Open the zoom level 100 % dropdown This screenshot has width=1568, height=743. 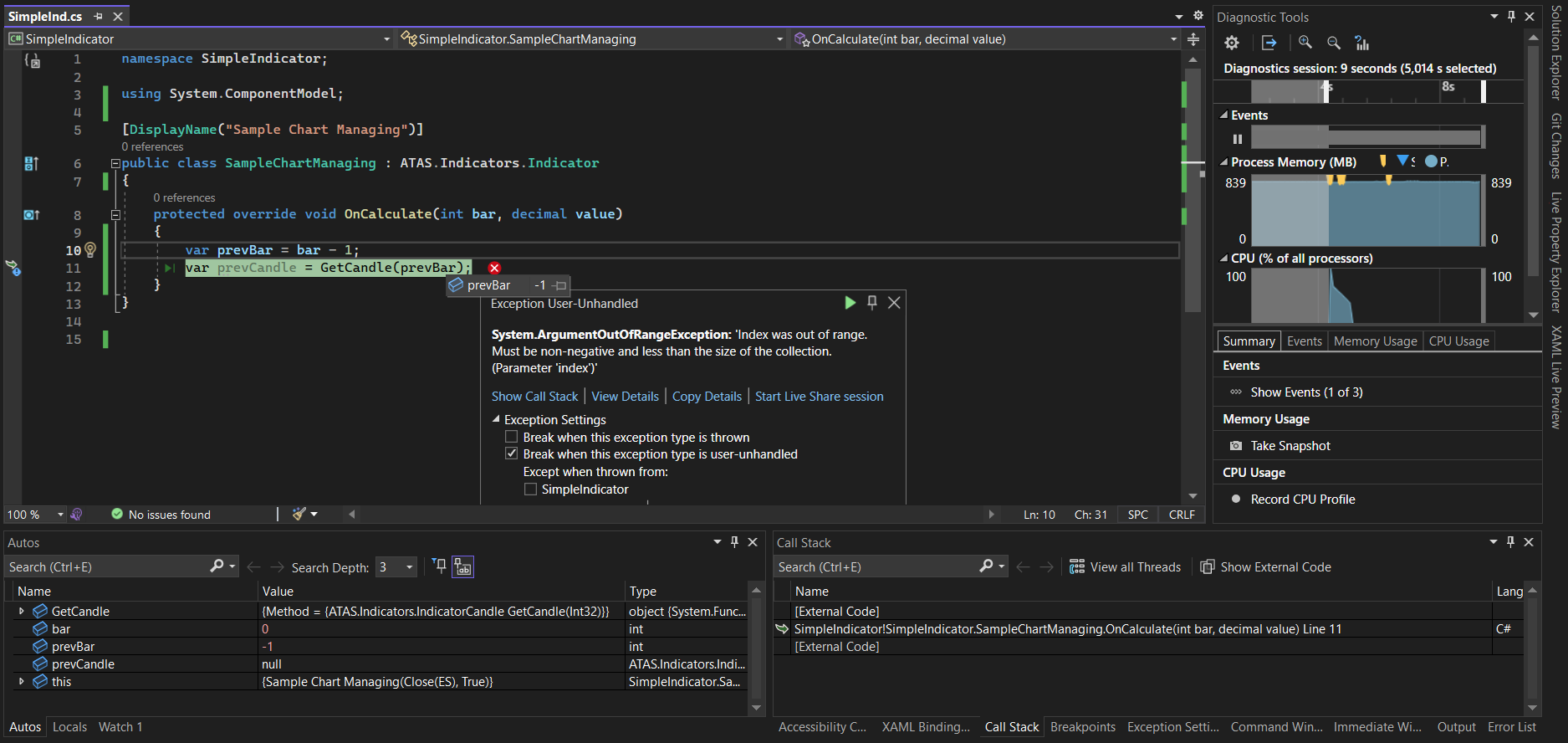click(x=60, y=514)
